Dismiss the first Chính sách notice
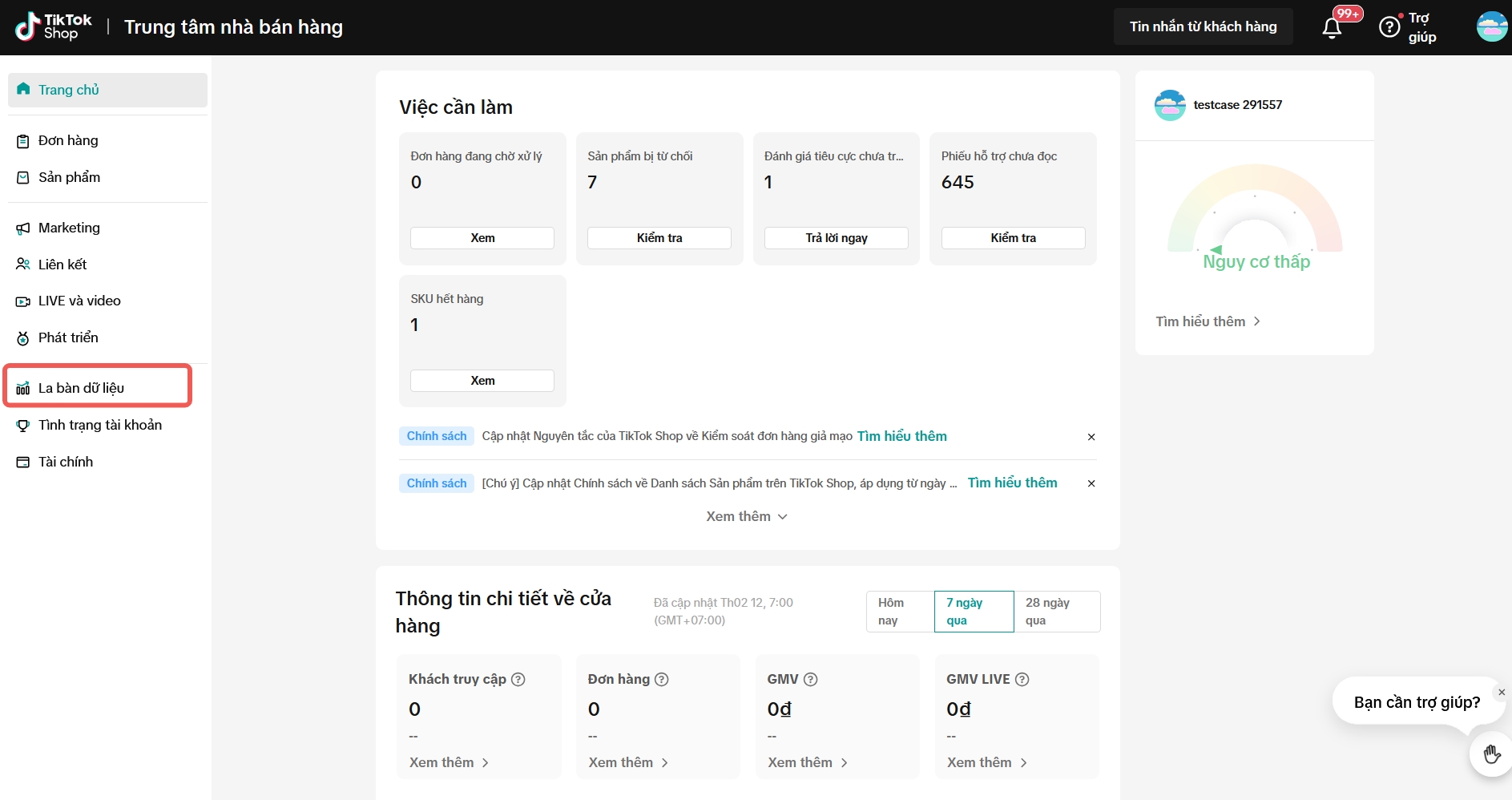Image resolution: width=1512 pixels, height=800 pixels. 1091,437
